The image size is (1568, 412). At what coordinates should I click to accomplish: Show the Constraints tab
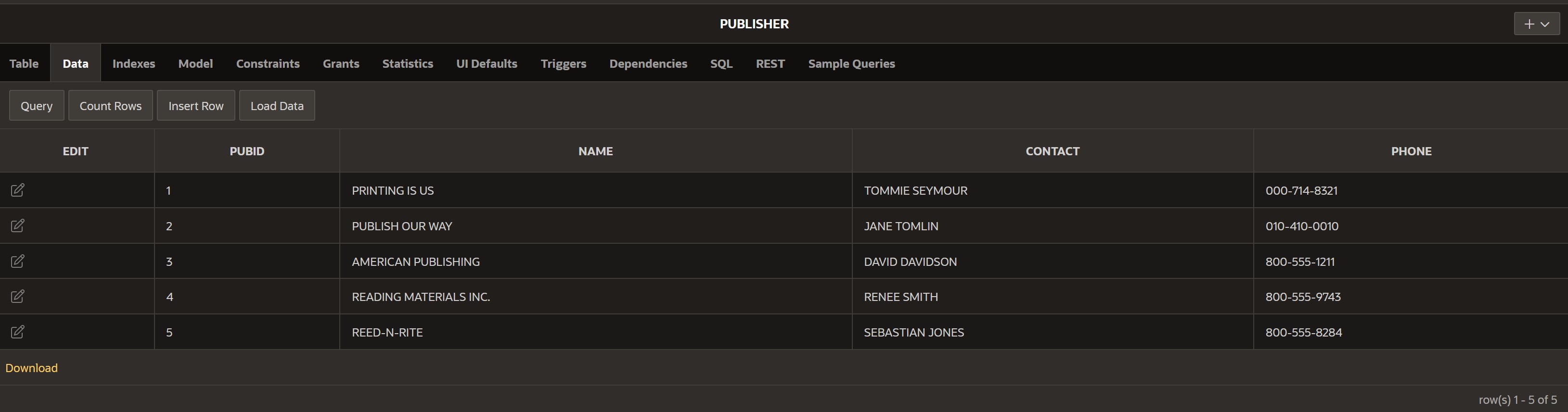(268, 63)
